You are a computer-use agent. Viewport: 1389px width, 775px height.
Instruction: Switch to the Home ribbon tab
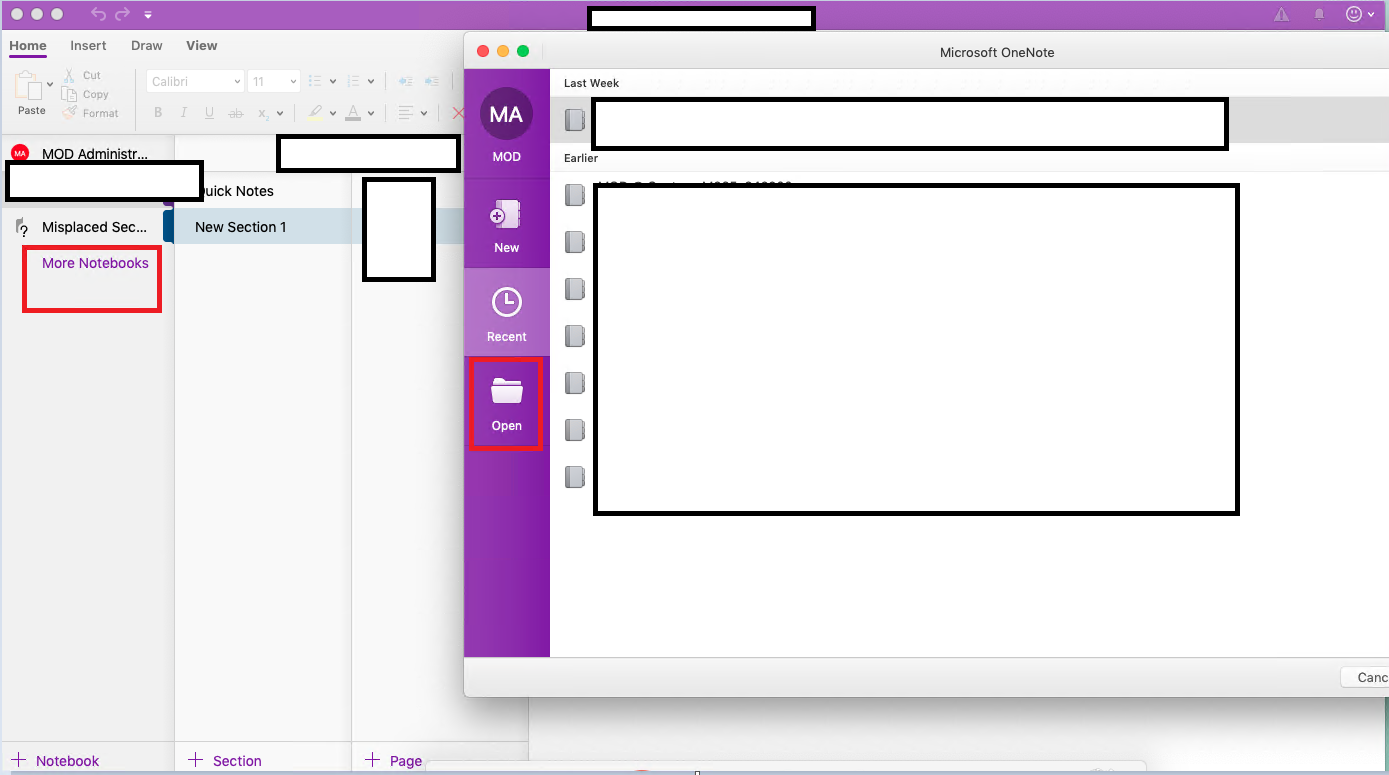click(x=28, y=45)
